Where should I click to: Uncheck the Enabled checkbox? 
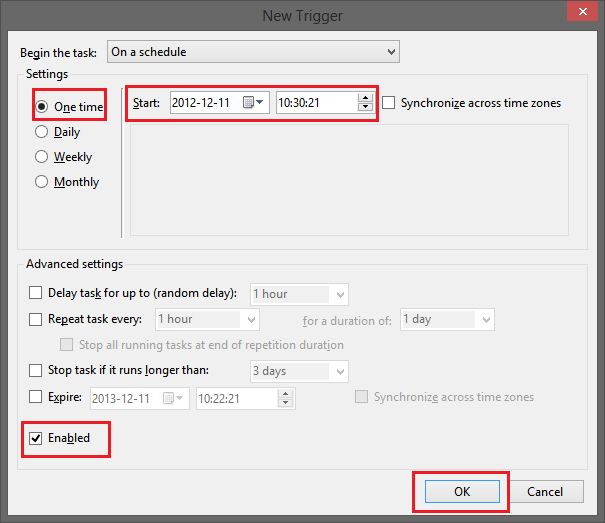(x=35, y=438)
